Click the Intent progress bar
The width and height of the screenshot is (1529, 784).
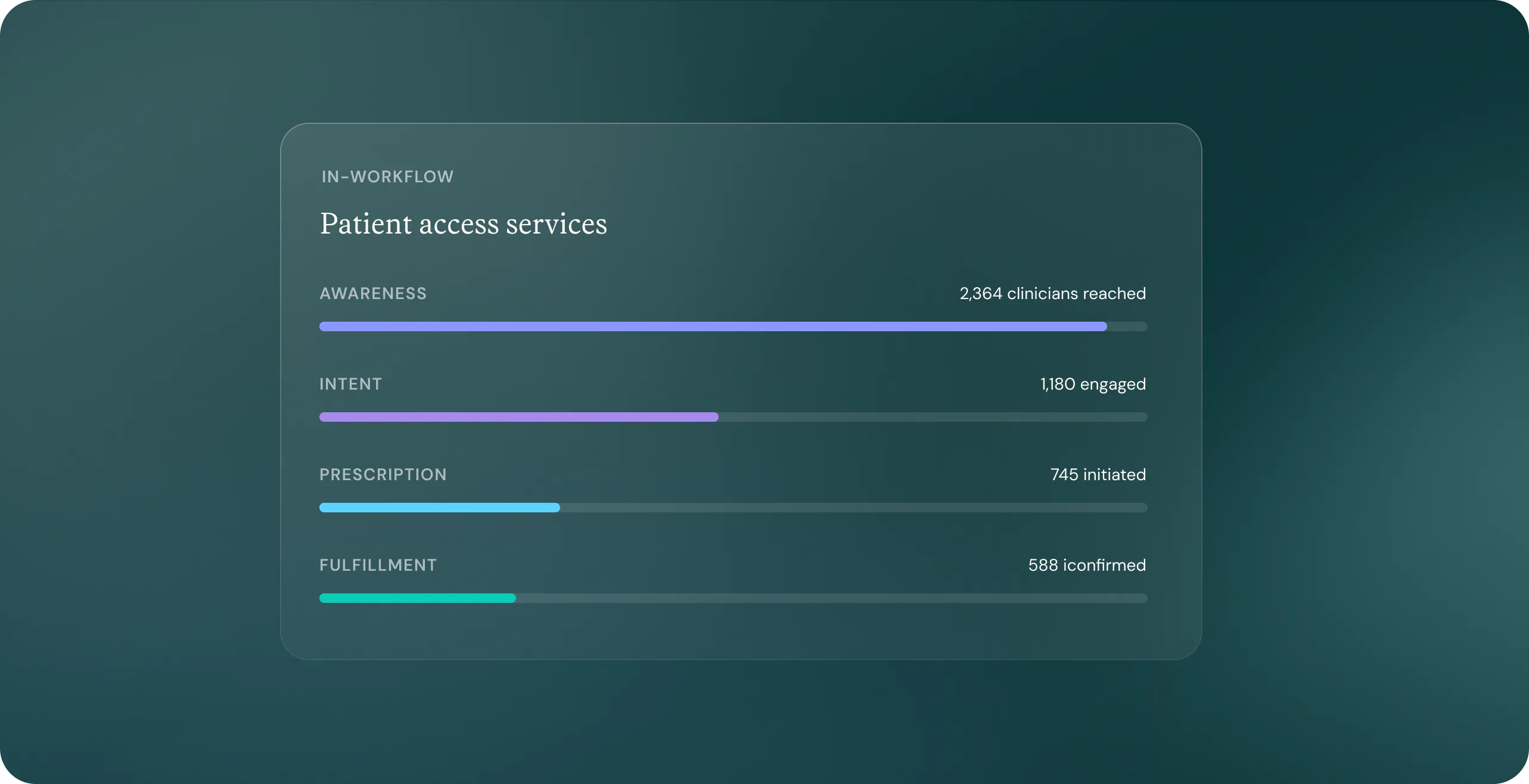click(x=733, y=417)
